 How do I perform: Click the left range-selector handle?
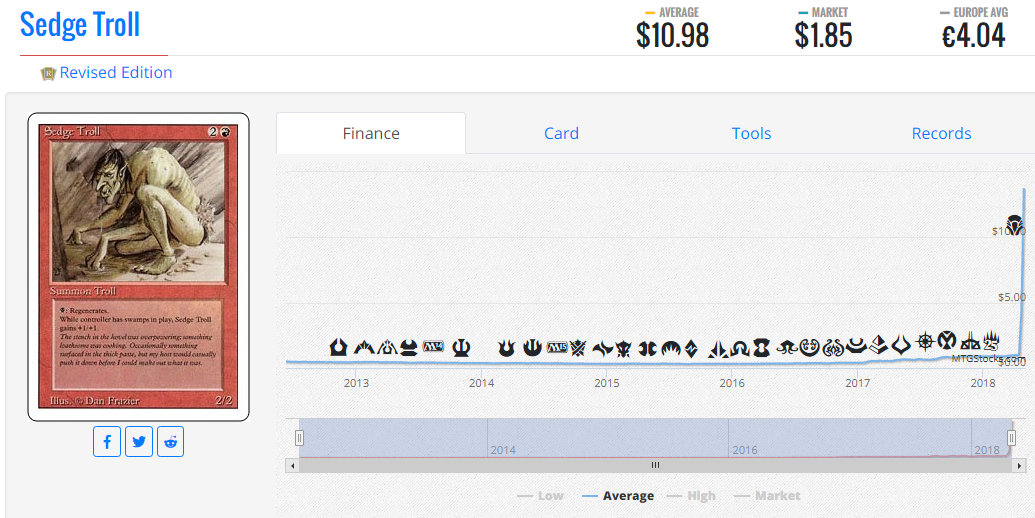tap(299, 437)
